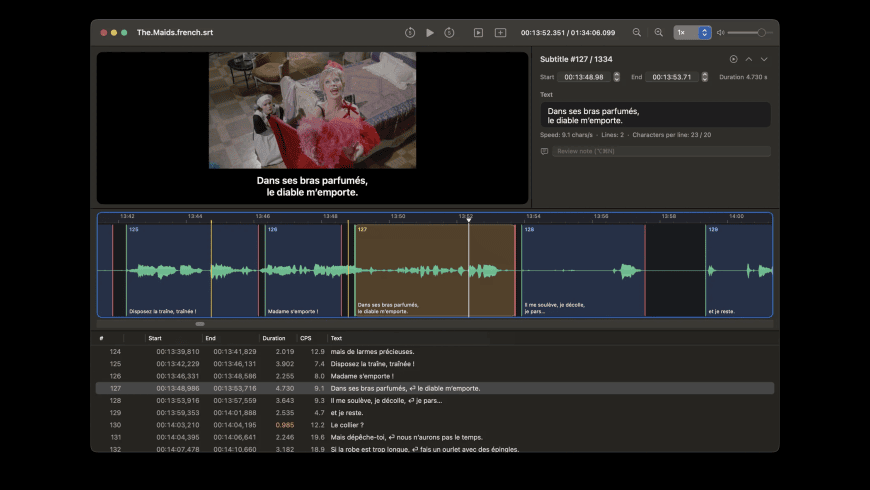Click the review note comment icon
The width and height of the screenshot is (870, 490).
tap(544, 151)
